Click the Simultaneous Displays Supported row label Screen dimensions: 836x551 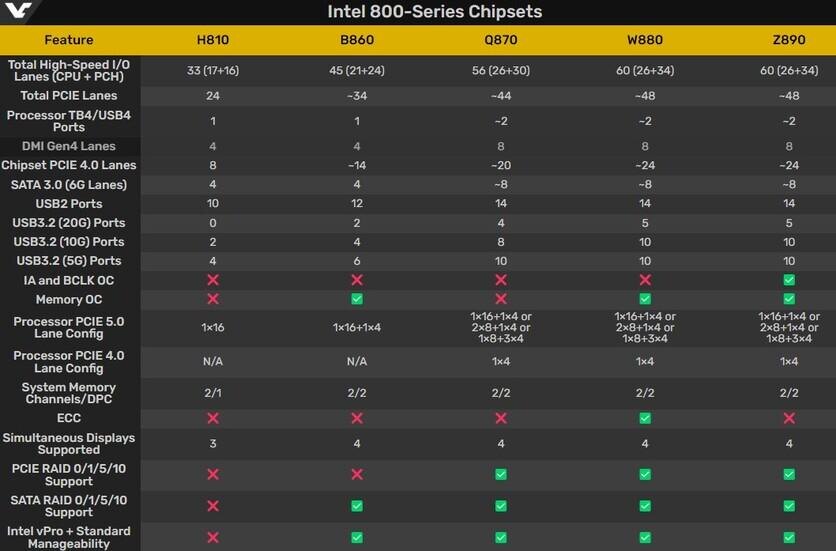click(69, 444)
